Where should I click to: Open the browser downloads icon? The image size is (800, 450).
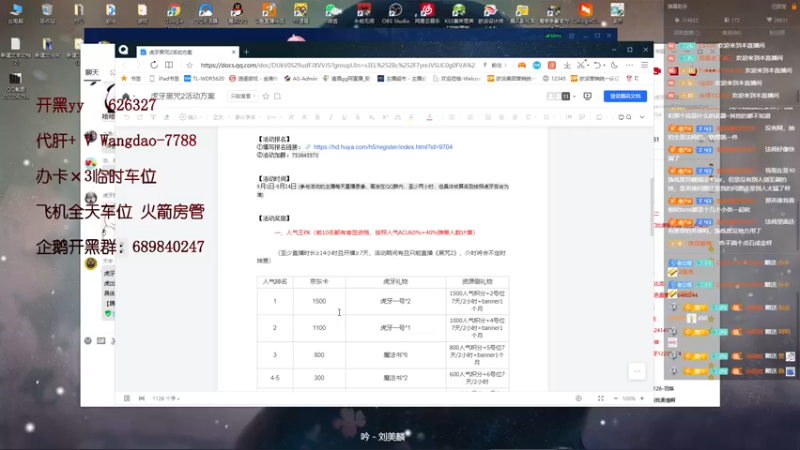pyautogui.click(x=567, y=65)
